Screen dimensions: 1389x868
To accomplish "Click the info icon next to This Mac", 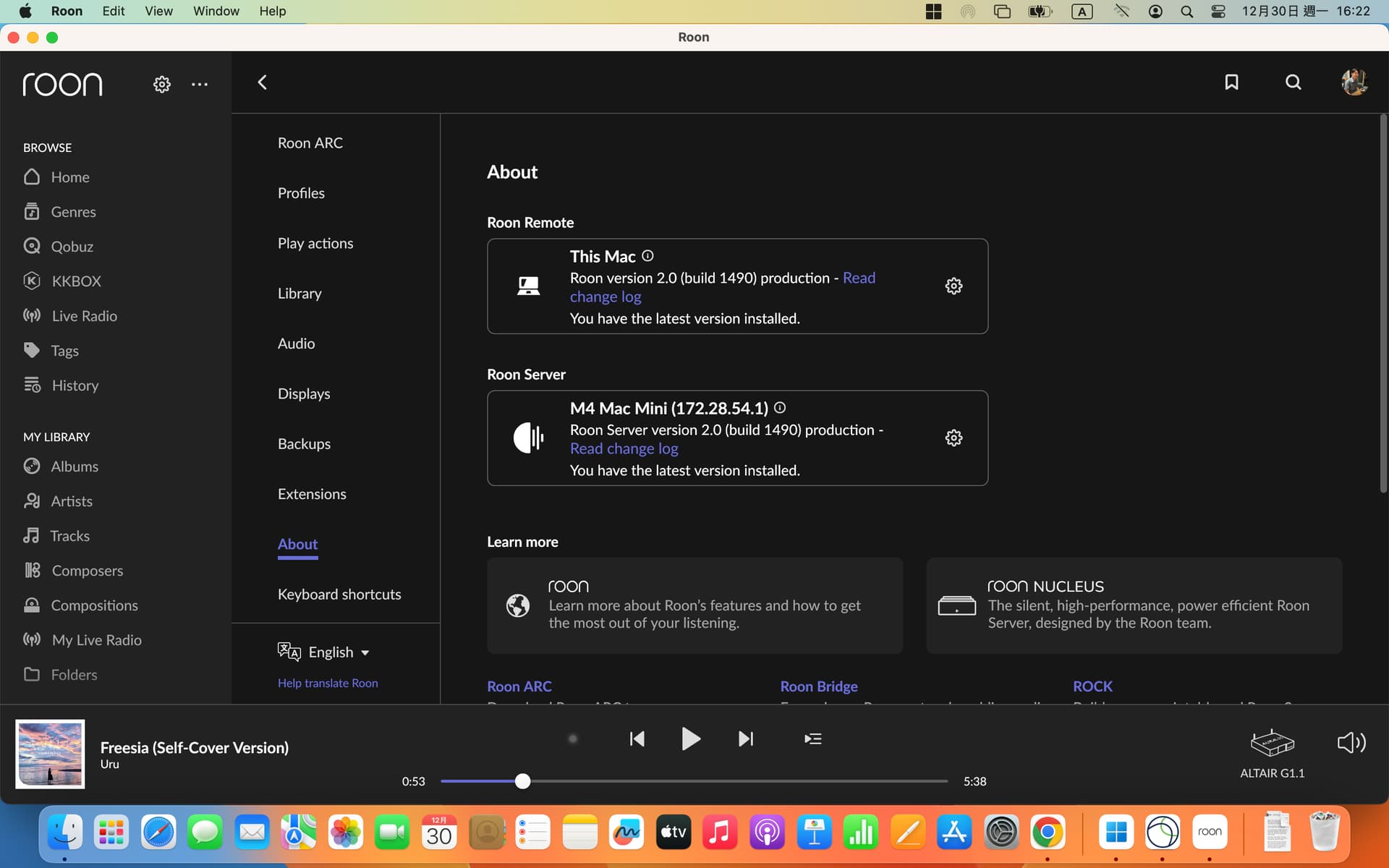I will (x=647, y=255).
